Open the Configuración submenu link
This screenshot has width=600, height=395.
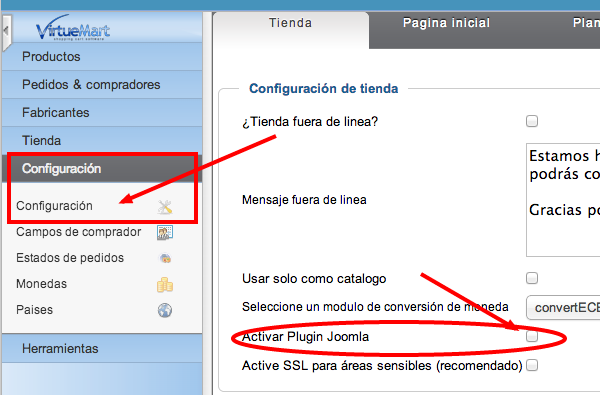(x=54, y=206)
